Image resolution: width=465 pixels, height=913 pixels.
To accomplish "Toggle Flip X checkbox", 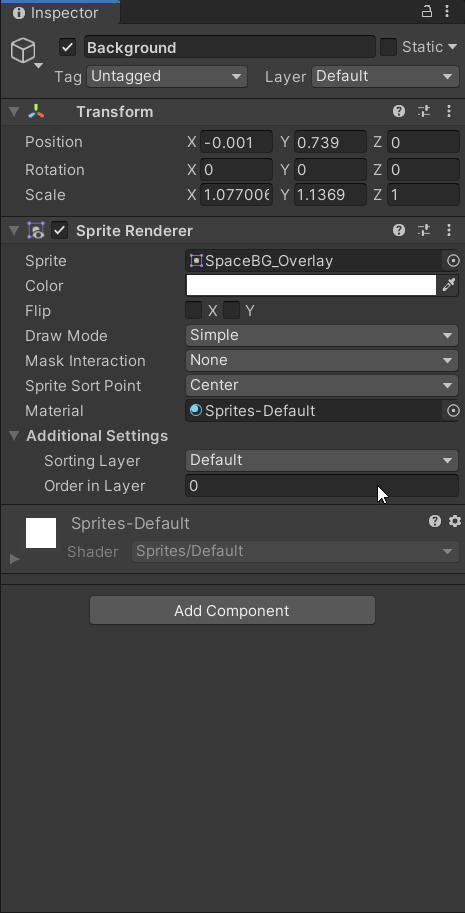I will tap(194, 310).
